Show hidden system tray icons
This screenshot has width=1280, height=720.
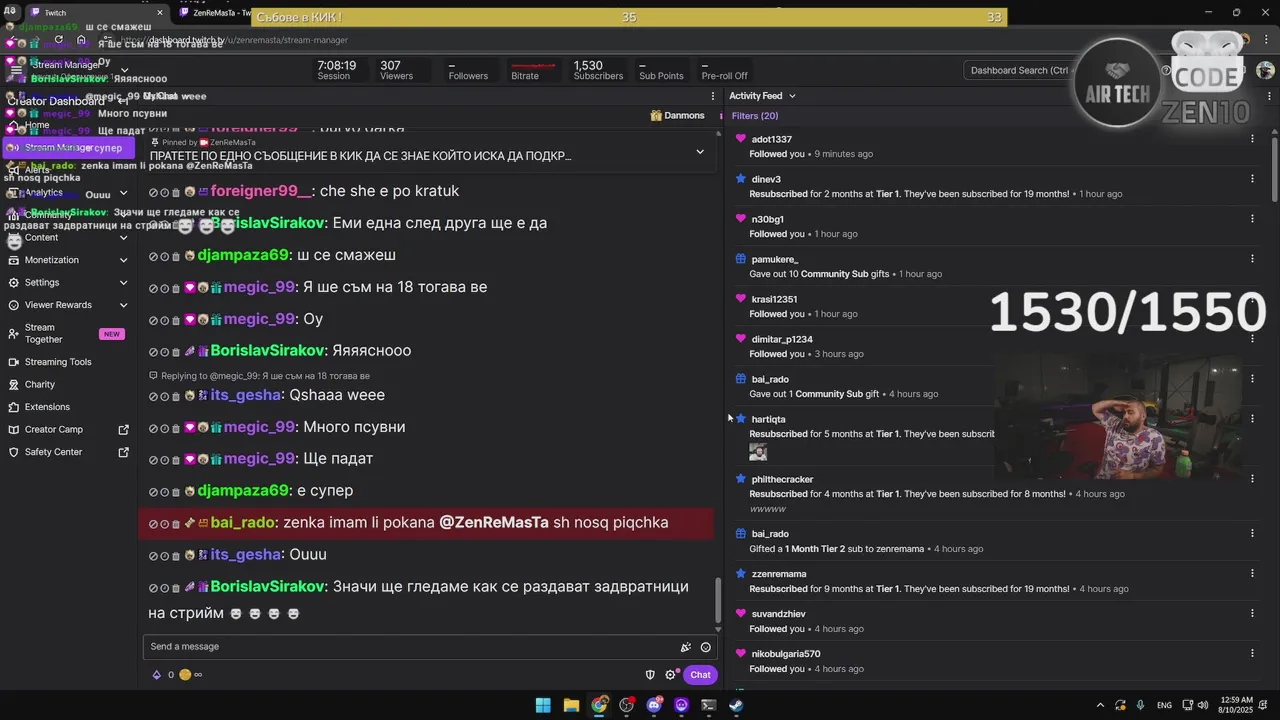(x=1100, y=705)
